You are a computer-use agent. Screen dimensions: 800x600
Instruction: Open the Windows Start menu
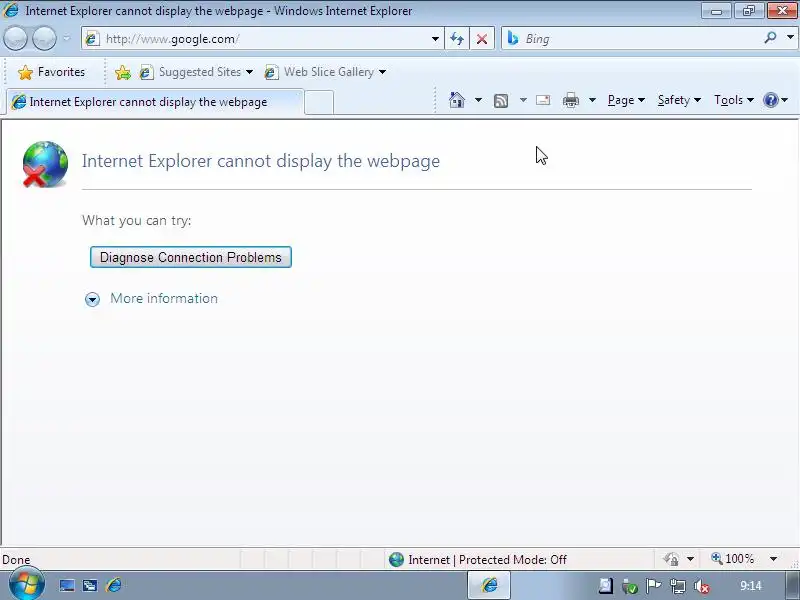click(26, 585)
